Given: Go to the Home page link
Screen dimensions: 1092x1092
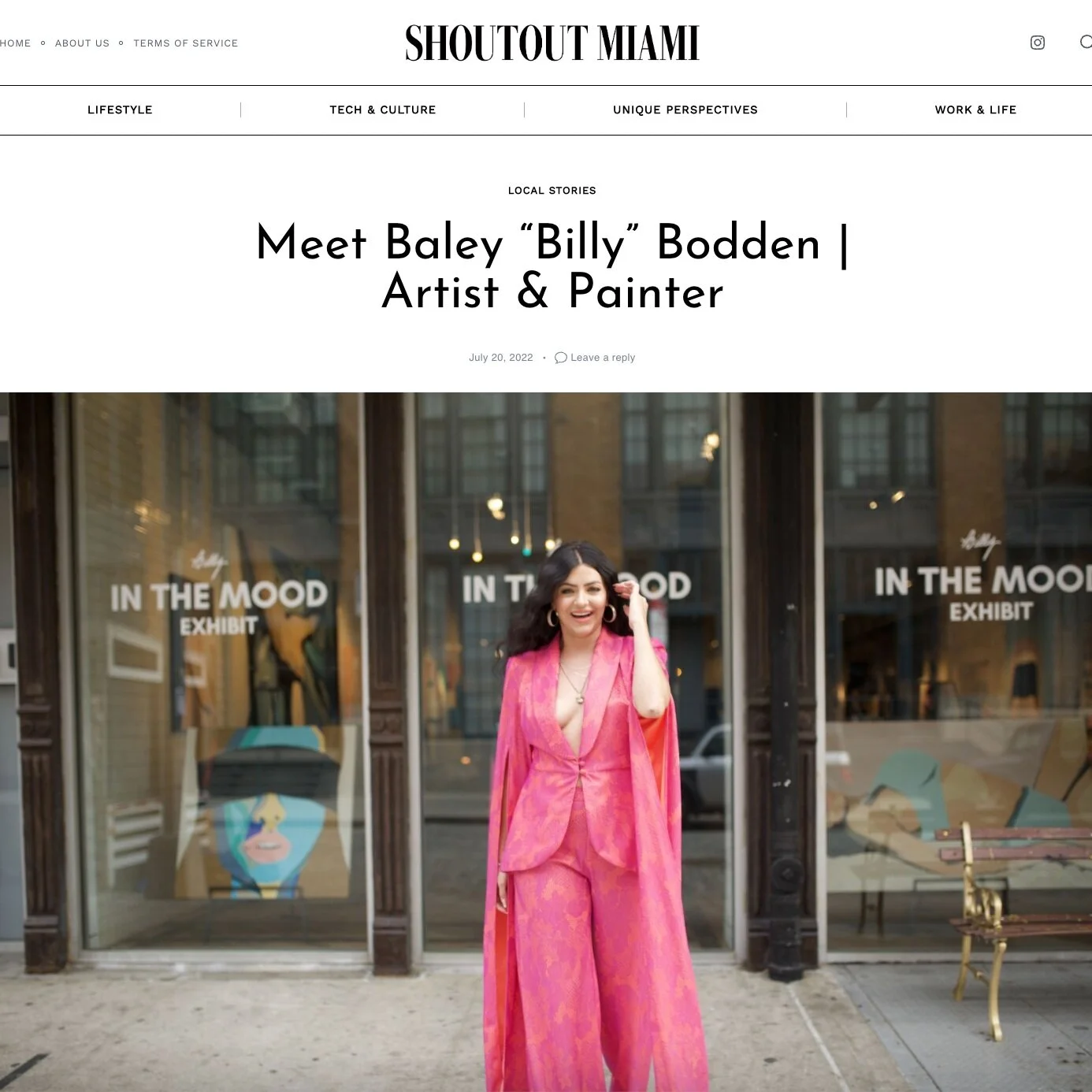Looking at the screenshot, I should tap(15, 43).
